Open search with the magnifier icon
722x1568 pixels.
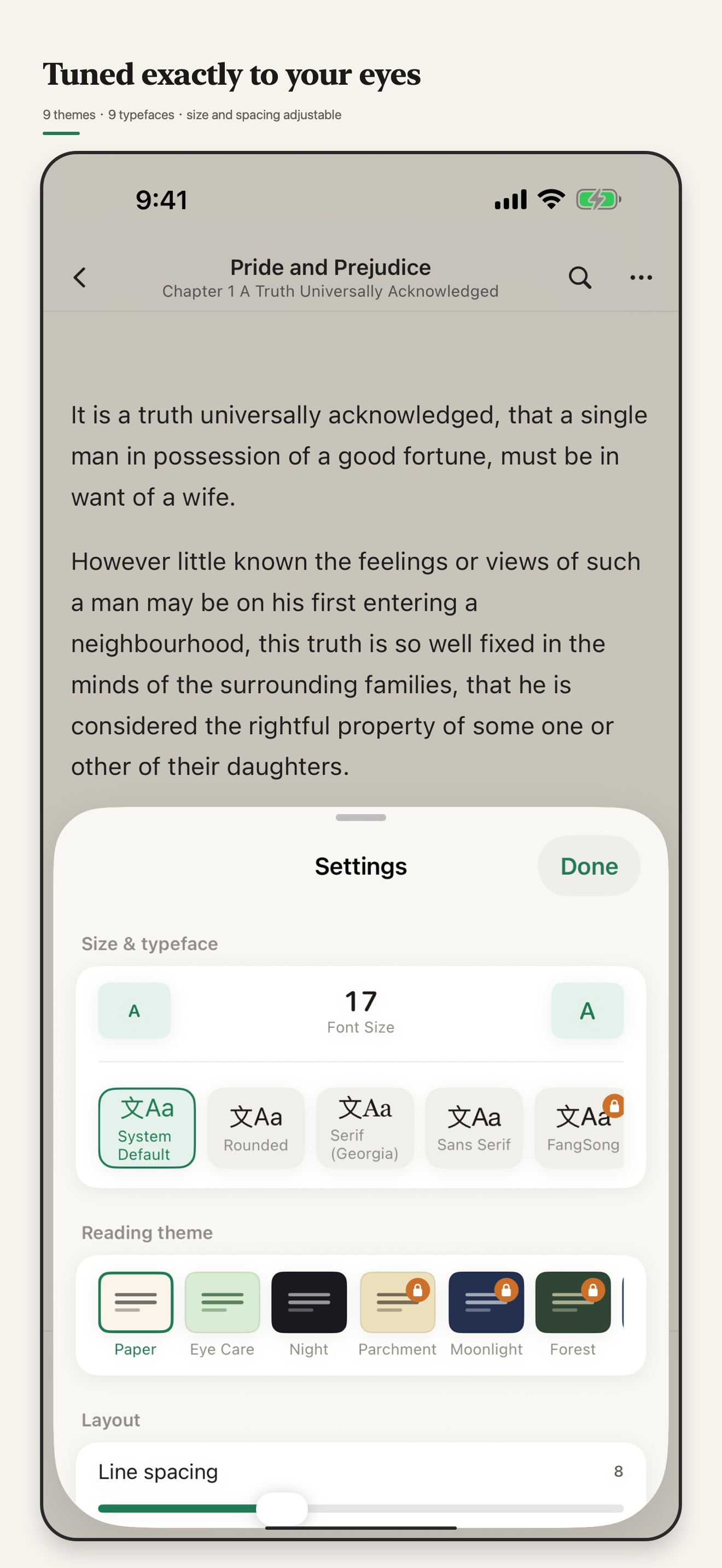(x=580, y=278)
